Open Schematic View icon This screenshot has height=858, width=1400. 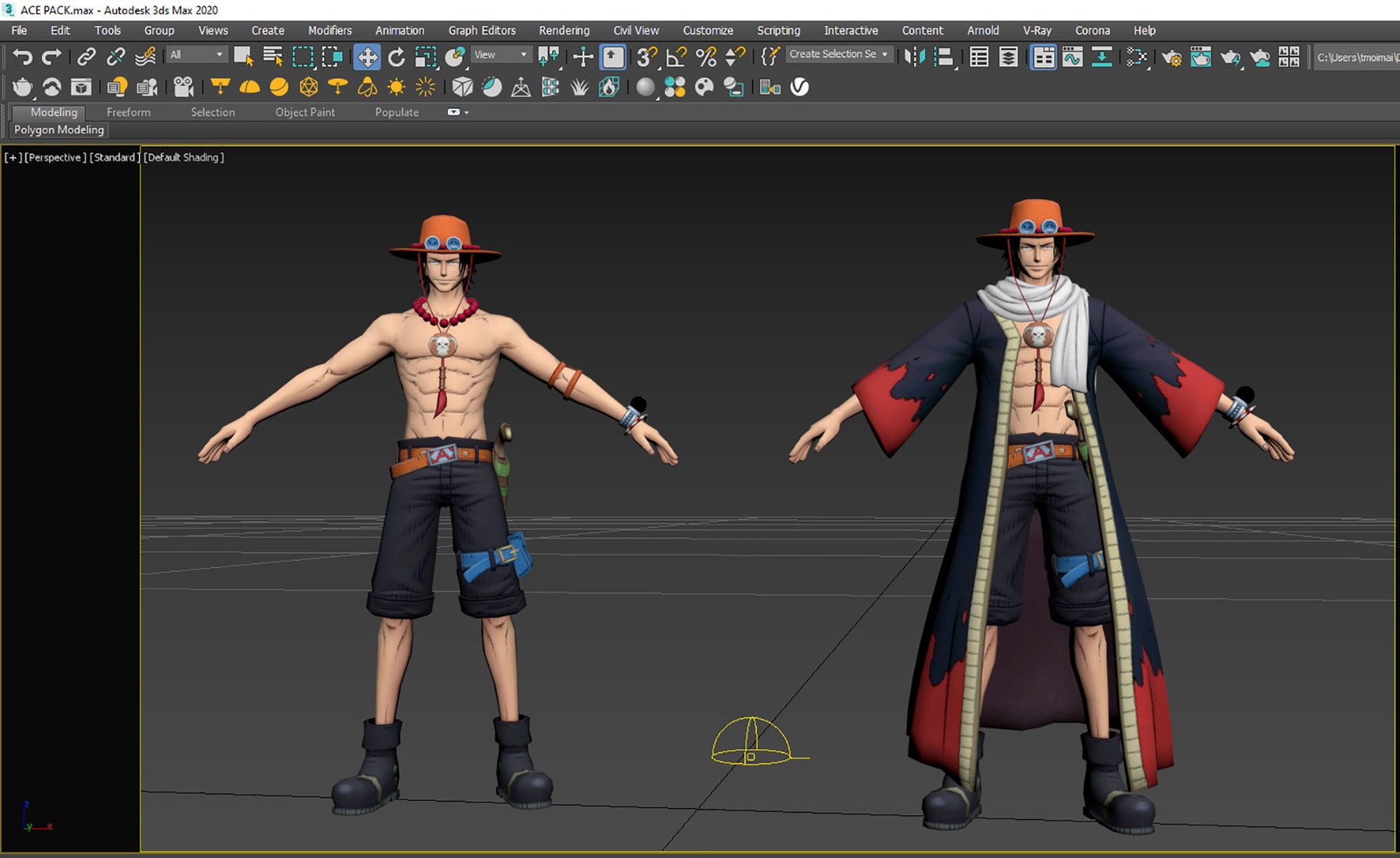1101,56
